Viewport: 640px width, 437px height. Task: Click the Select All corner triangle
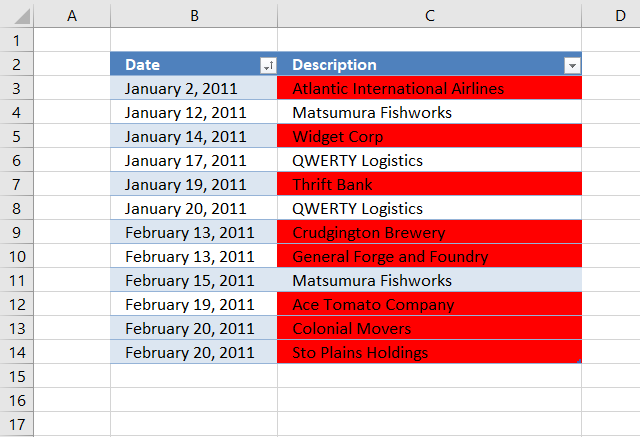pyautogui.click(x=21, y=16)
